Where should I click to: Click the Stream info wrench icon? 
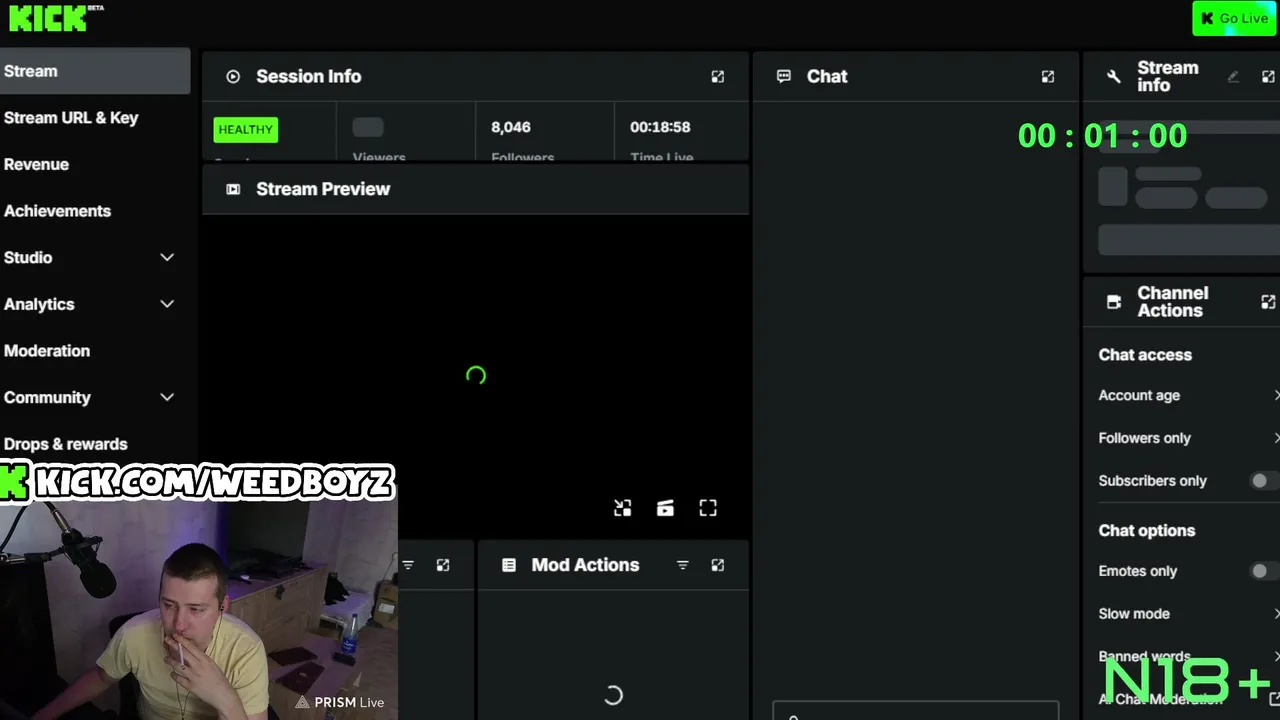click(1114, 77)
